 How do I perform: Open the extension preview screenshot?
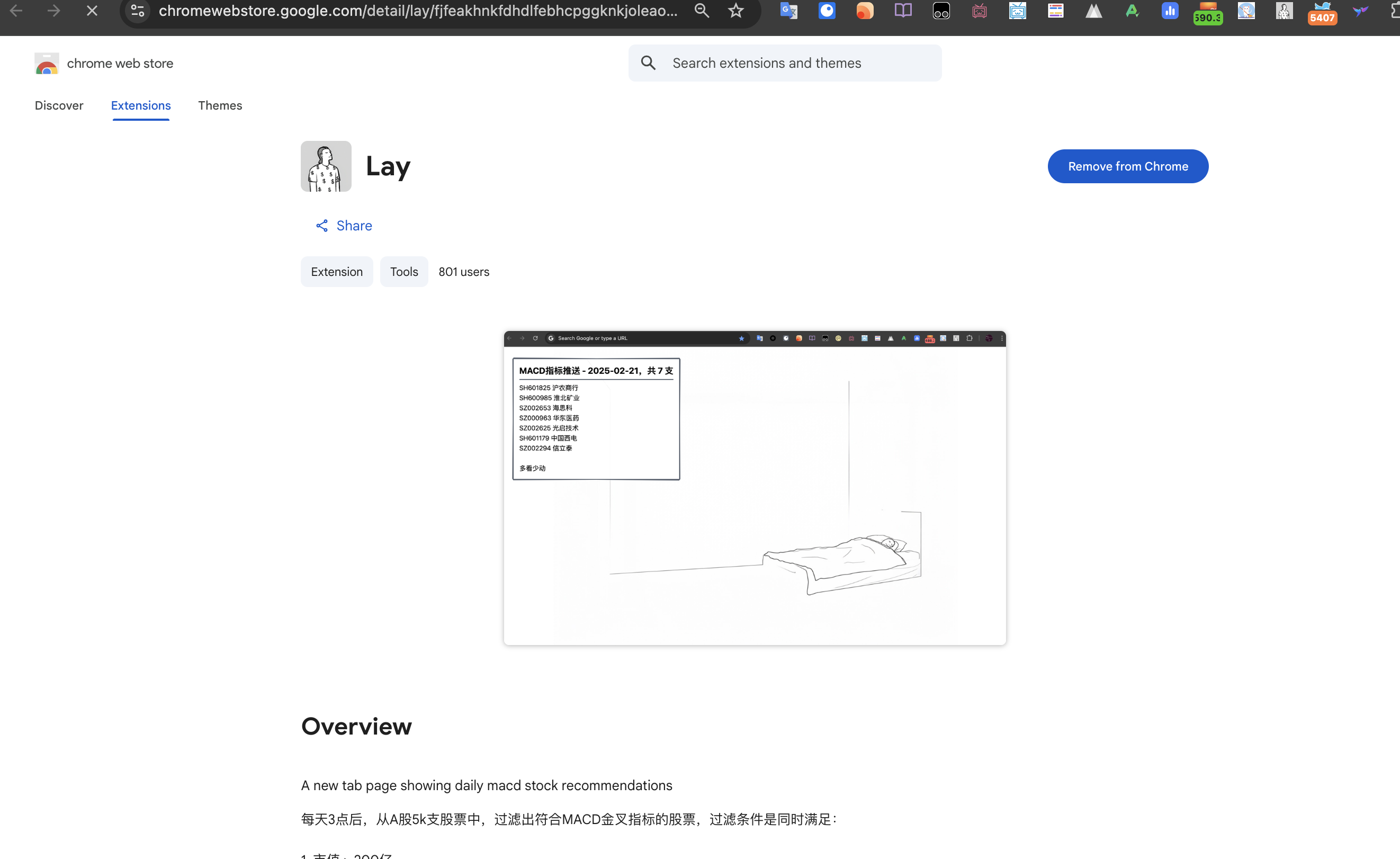pos(755,488)
